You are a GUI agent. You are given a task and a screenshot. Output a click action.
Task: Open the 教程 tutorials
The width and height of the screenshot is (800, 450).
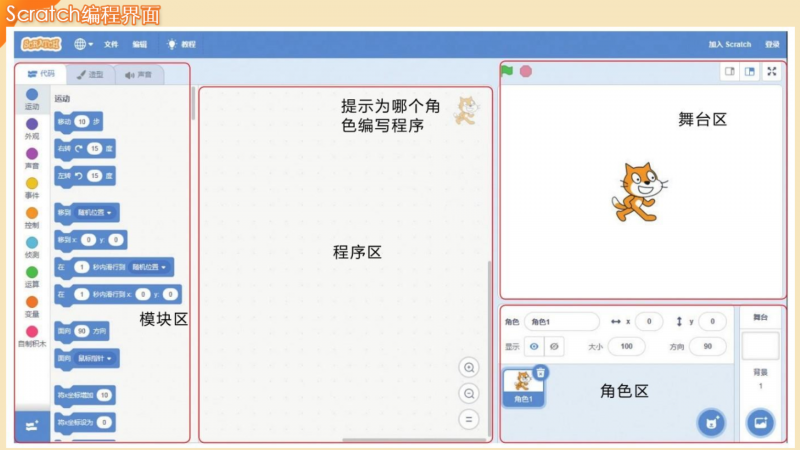pyautogui.click(x=181, y=44)
